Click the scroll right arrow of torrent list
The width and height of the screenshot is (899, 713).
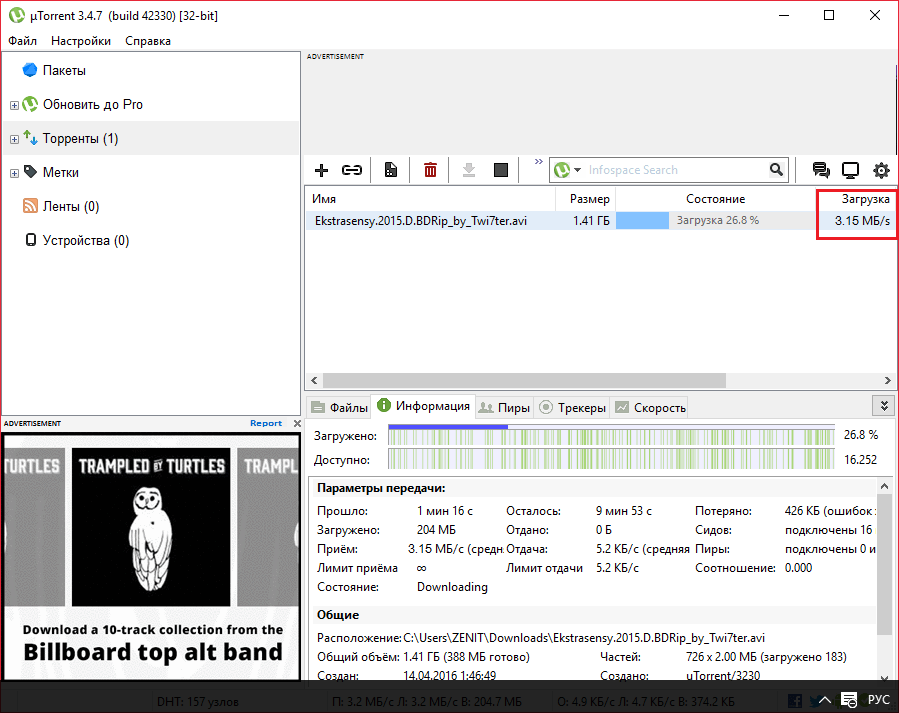click(x=888, y=381)
